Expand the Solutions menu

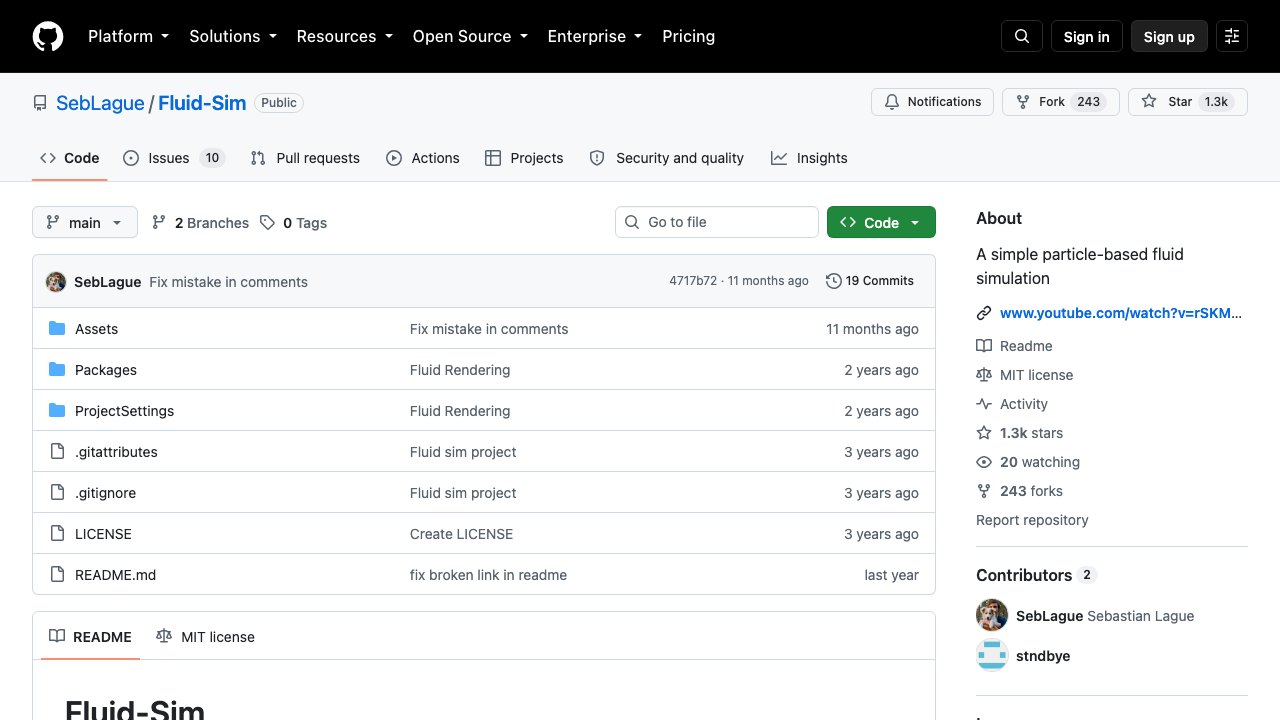click(x=233, y=36)
